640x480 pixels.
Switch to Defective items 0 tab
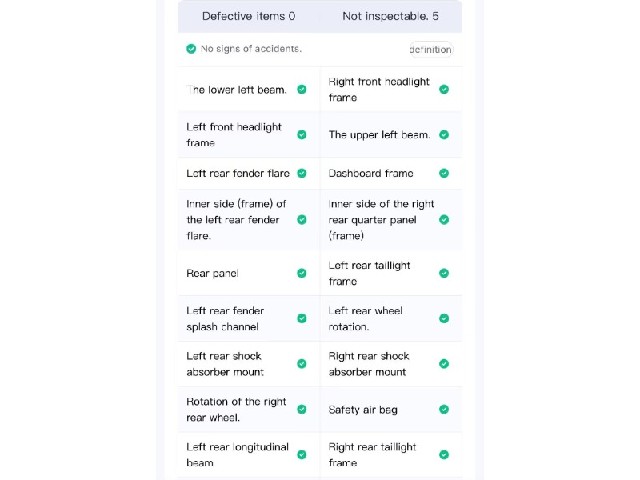pyautogui.click(x=249, y=16)
